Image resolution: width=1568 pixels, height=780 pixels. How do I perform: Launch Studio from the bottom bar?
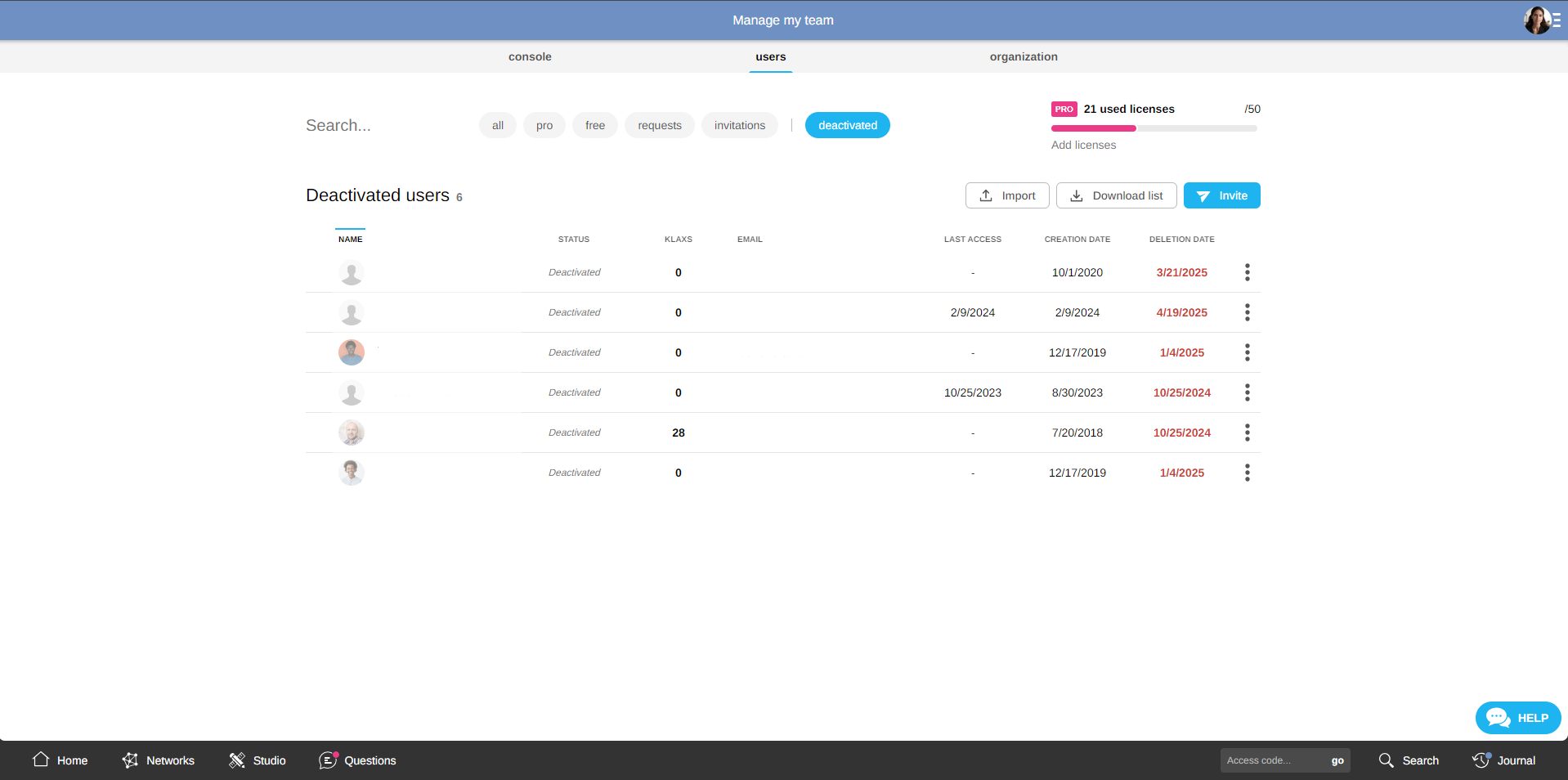point(237,760)
